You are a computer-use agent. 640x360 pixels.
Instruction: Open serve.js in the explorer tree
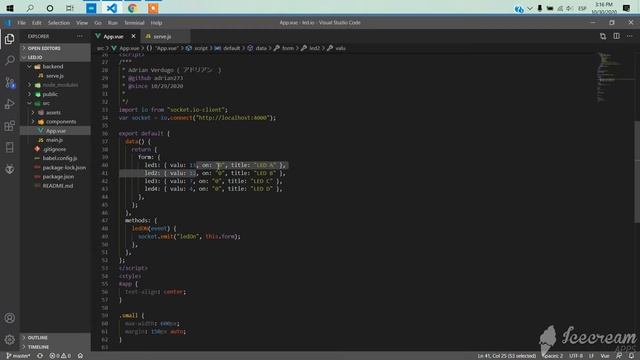56,76
